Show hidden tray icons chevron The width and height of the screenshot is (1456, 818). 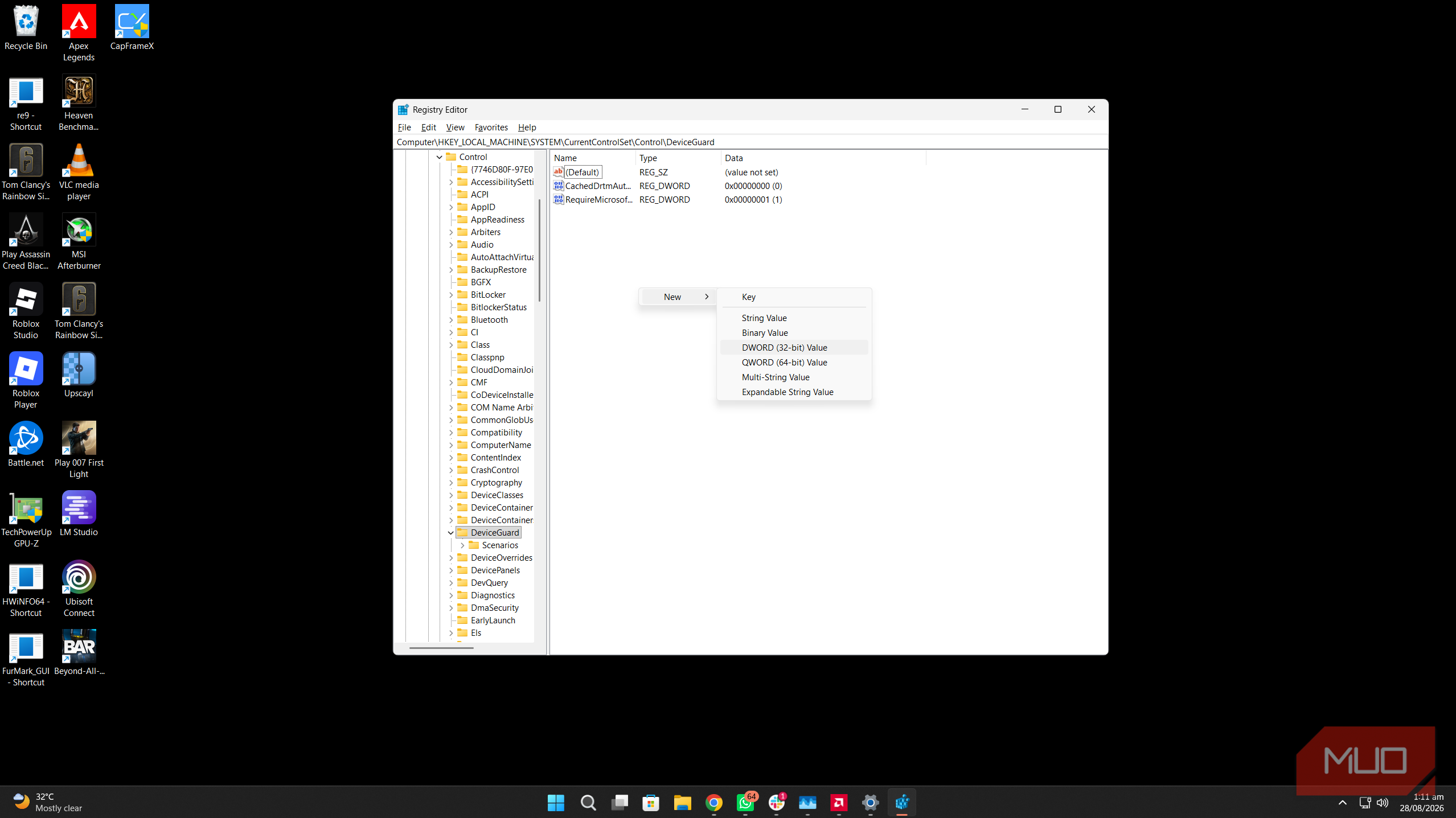[1342, 803]
